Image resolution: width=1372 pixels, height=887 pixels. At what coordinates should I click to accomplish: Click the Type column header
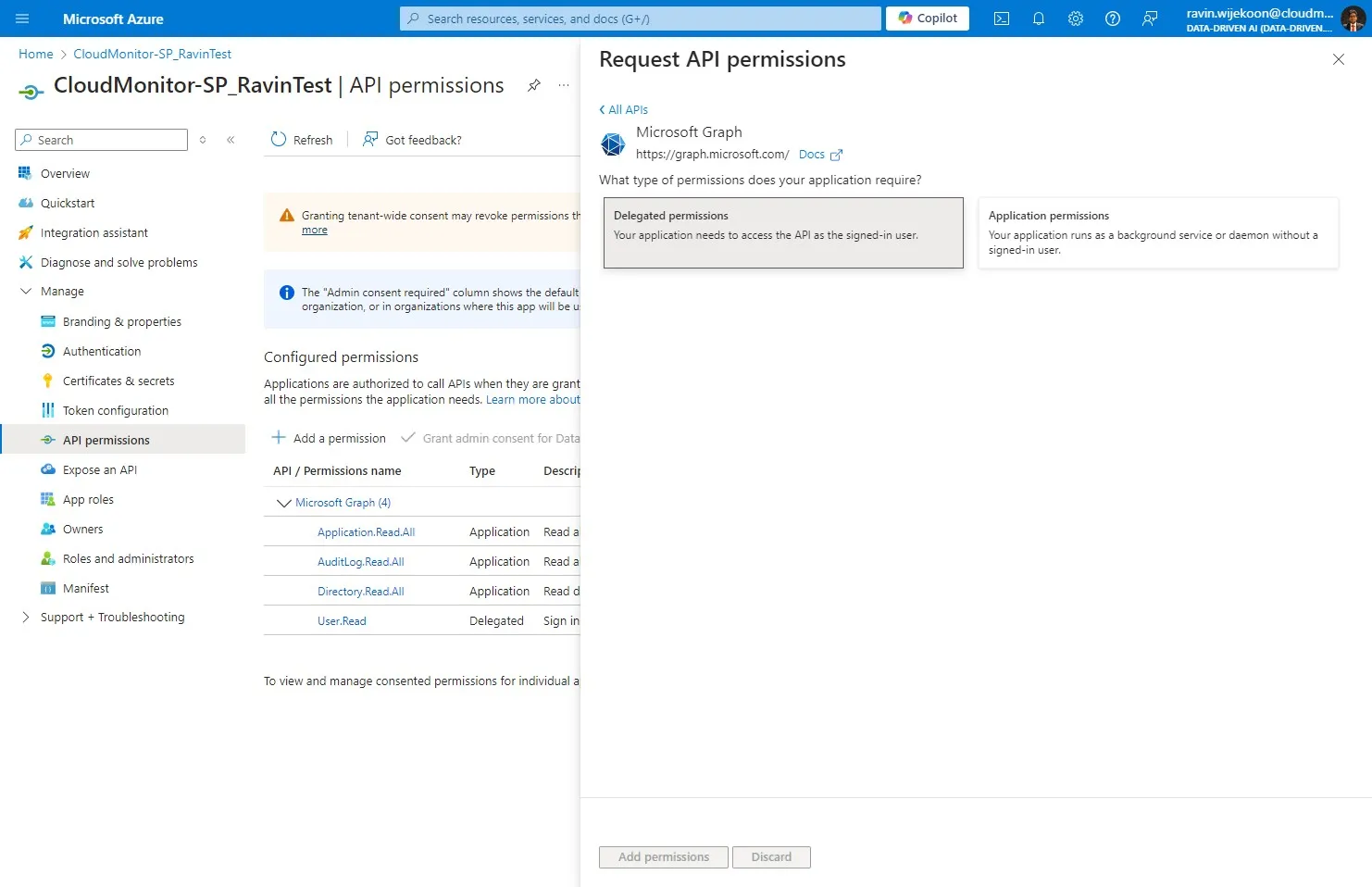pos(482,471)
